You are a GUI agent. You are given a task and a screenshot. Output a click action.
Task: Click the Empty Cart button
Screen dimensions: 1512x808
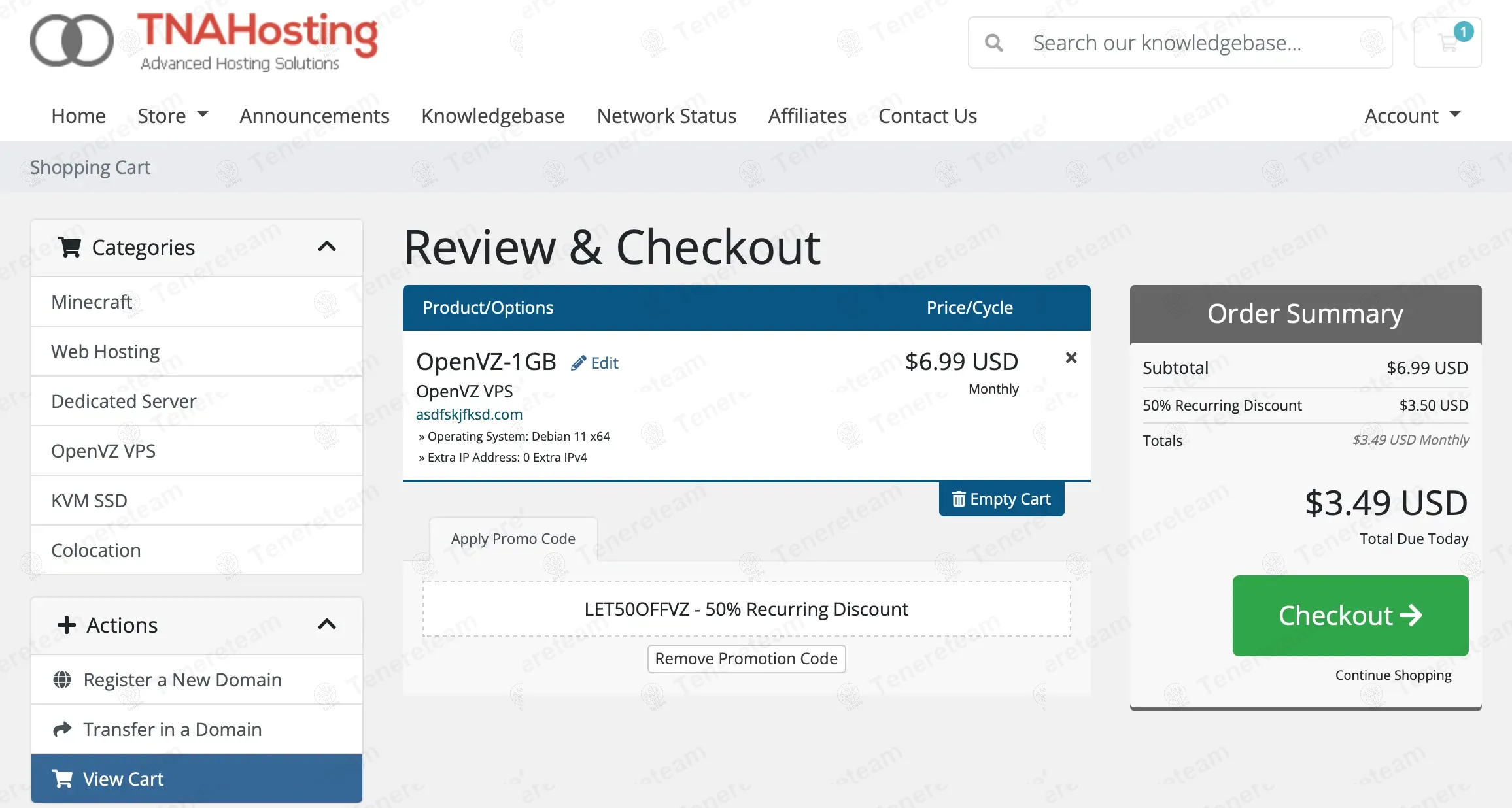tap(1001, 499)
